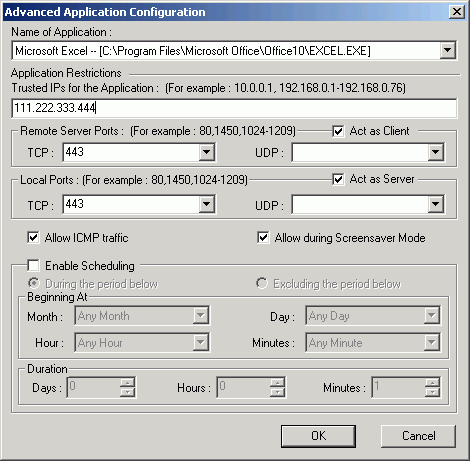Expand the Remote Server Ports TCP dropdown

[206, 152]
